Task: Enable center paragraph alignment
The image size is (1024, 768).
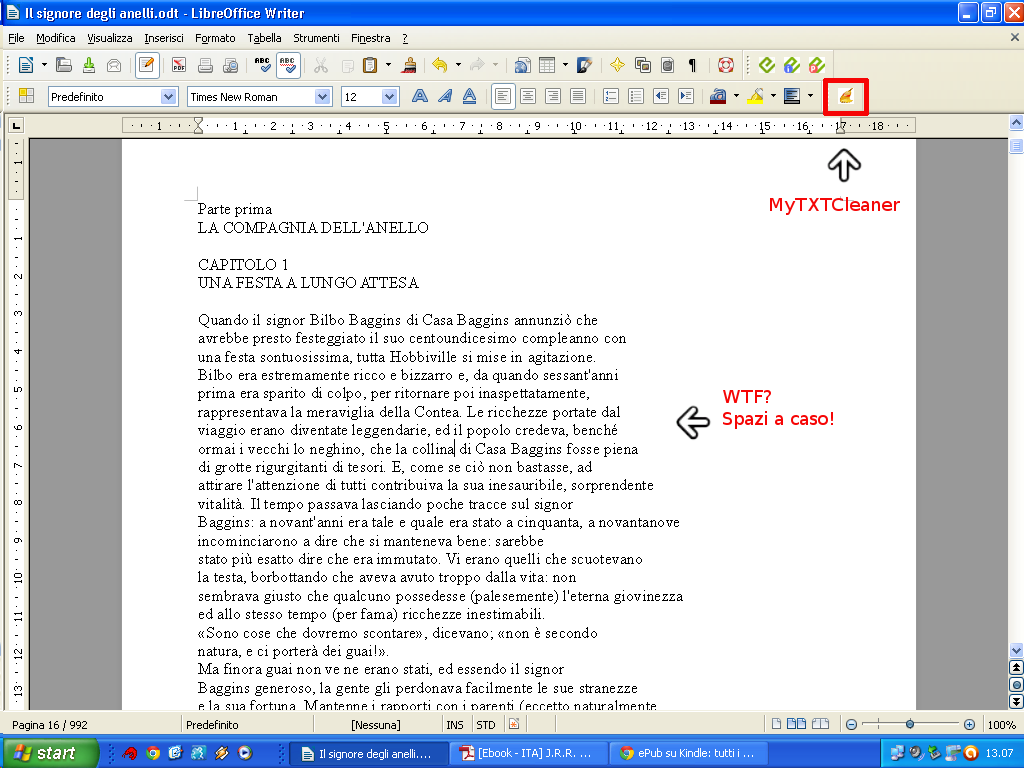Action: pos(527,97)
